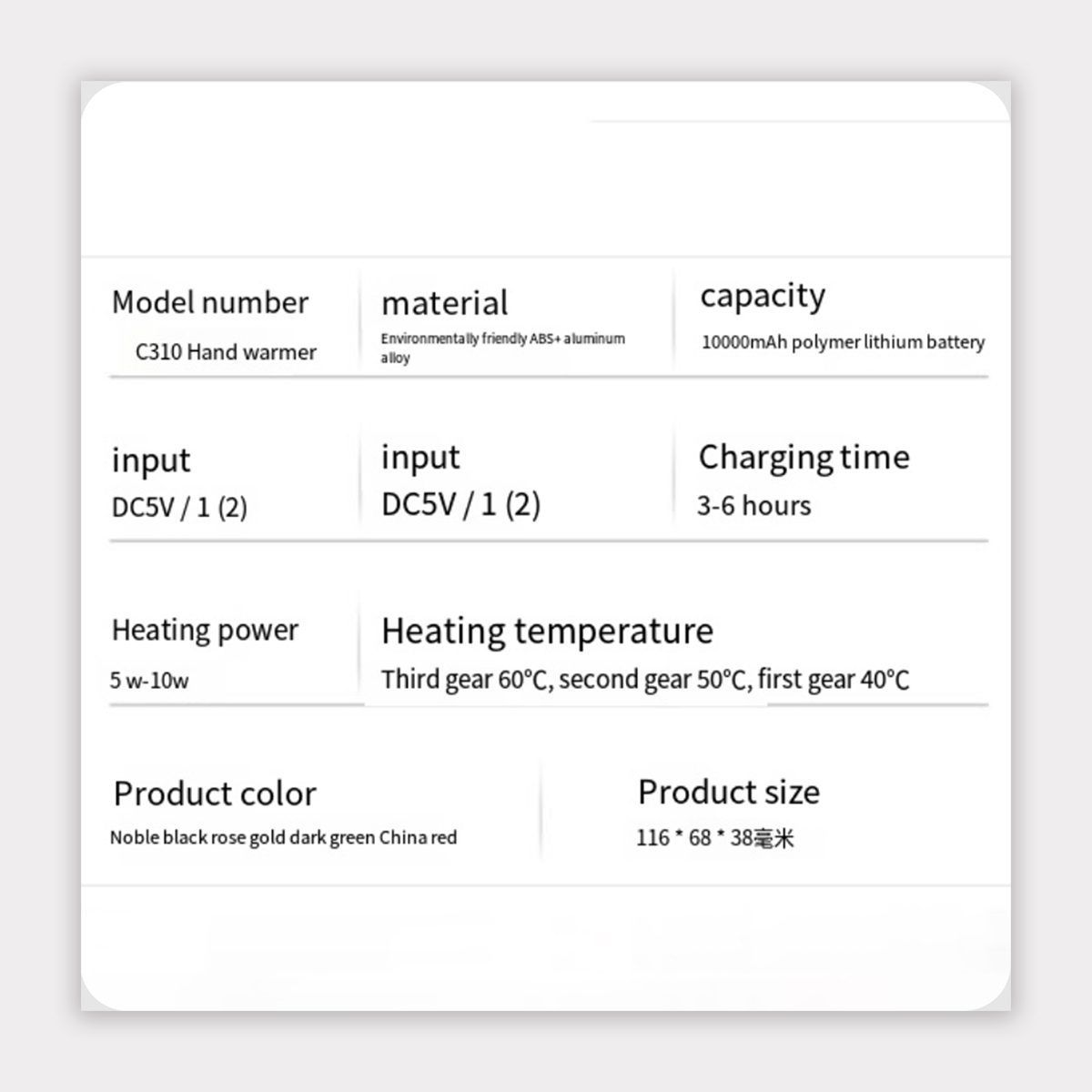Screen dimensions: 1092x1092
Task: Click the "Product size" heading
Action: click(x=728, y=793)
